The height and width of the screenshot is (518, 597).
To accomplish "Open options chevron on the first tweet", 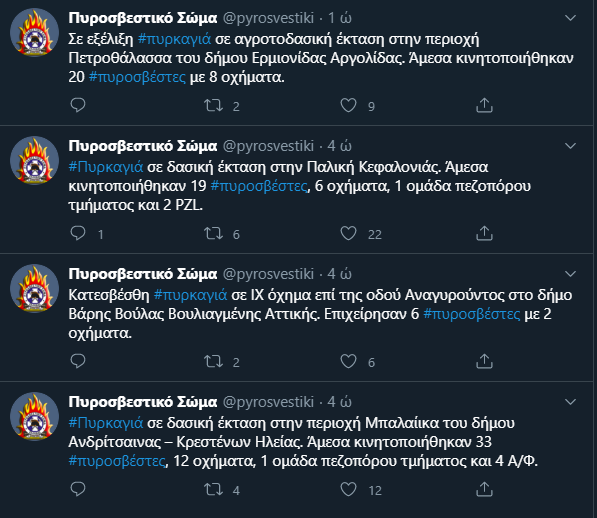I will click(x=570, y=18).
